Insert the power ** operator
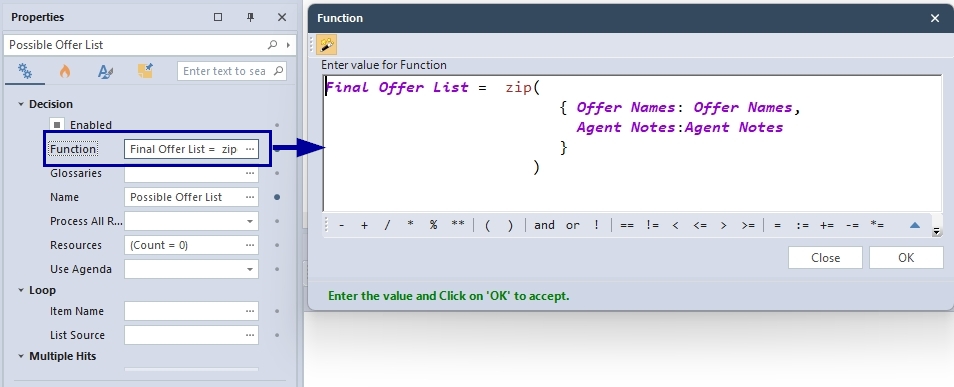Image resolution: width=954 pixels, height=387 pixels. (x=458, y=225)
